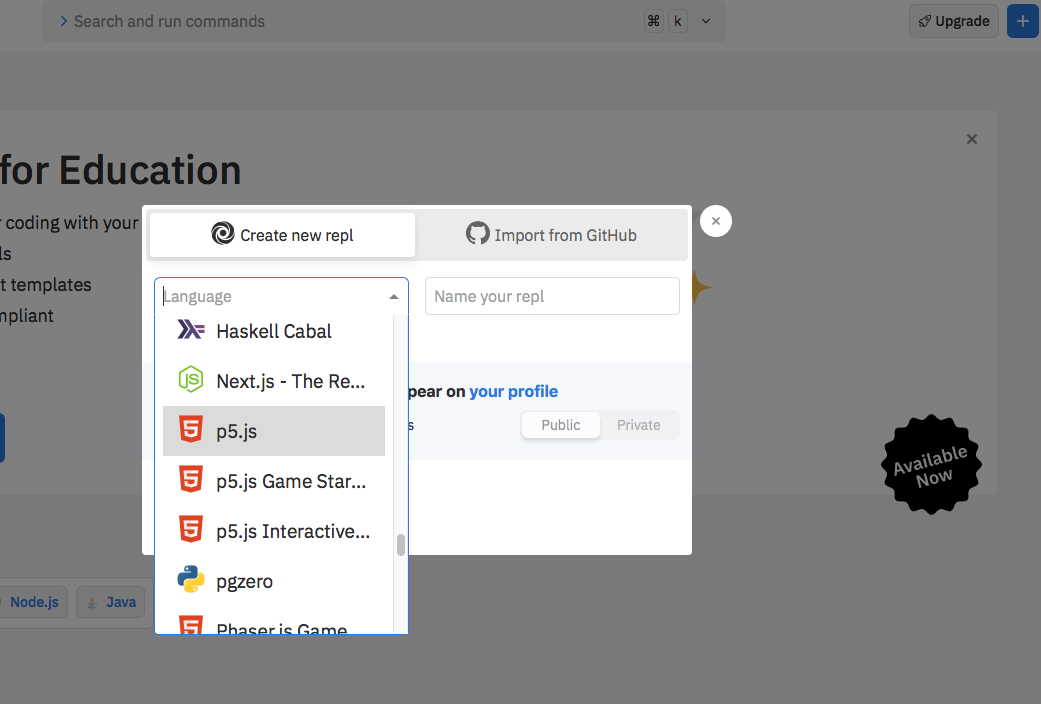1041x704 pixels.
Task: Click the blue plus new repl button
Action: 1022,21
